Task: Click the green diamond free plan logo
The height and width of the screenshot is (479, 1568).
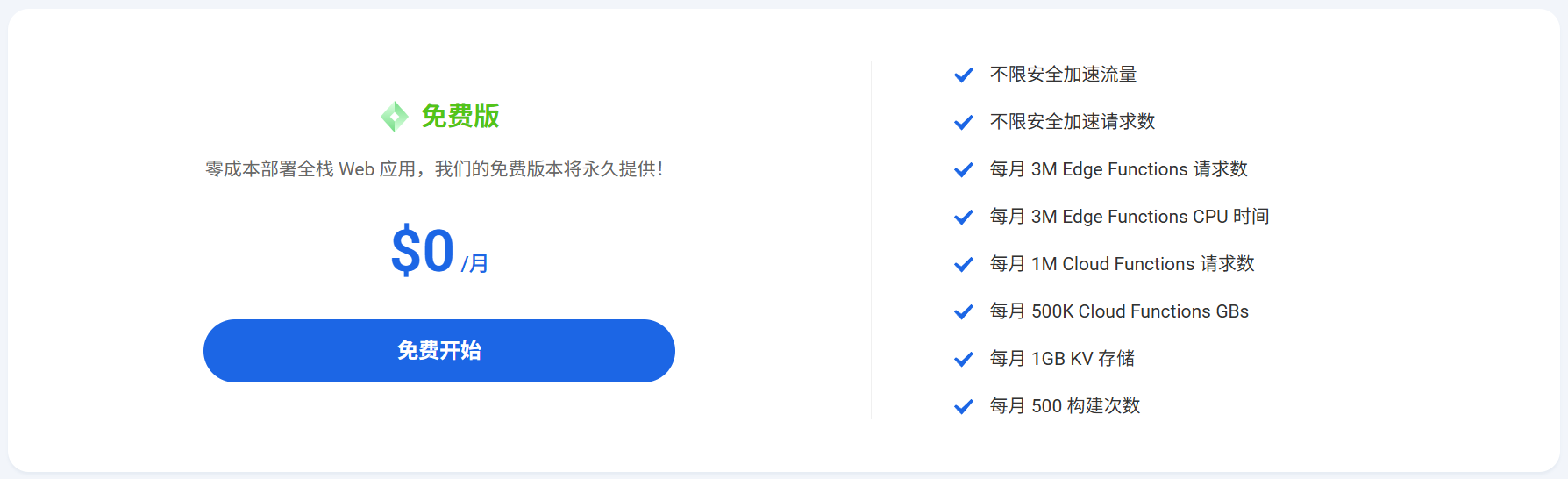Action: click(395, 117)
